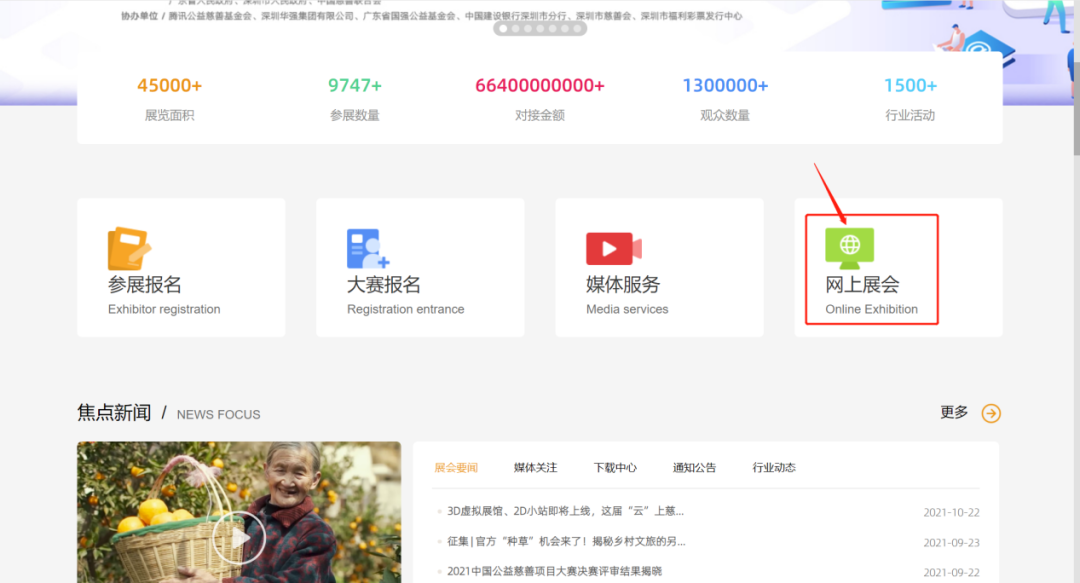Open the 大赛报名 heading

384,285
